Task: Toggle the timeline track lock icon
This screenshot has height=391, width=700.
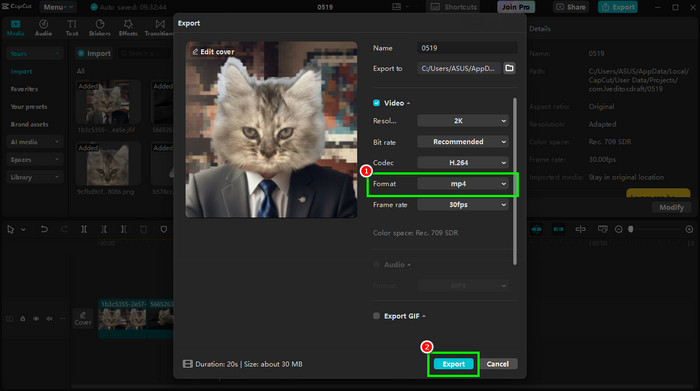Action: point(23,319)
